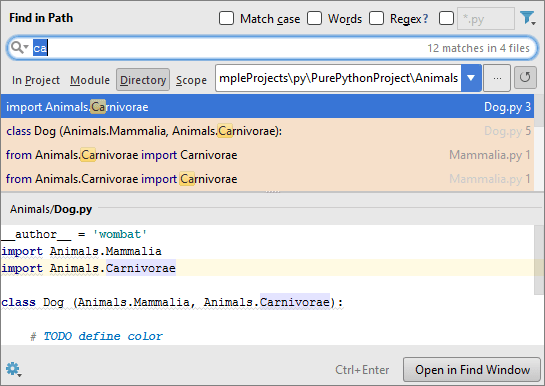
Task: Select the last Mammalia.py result row
Action: (267, 179)
